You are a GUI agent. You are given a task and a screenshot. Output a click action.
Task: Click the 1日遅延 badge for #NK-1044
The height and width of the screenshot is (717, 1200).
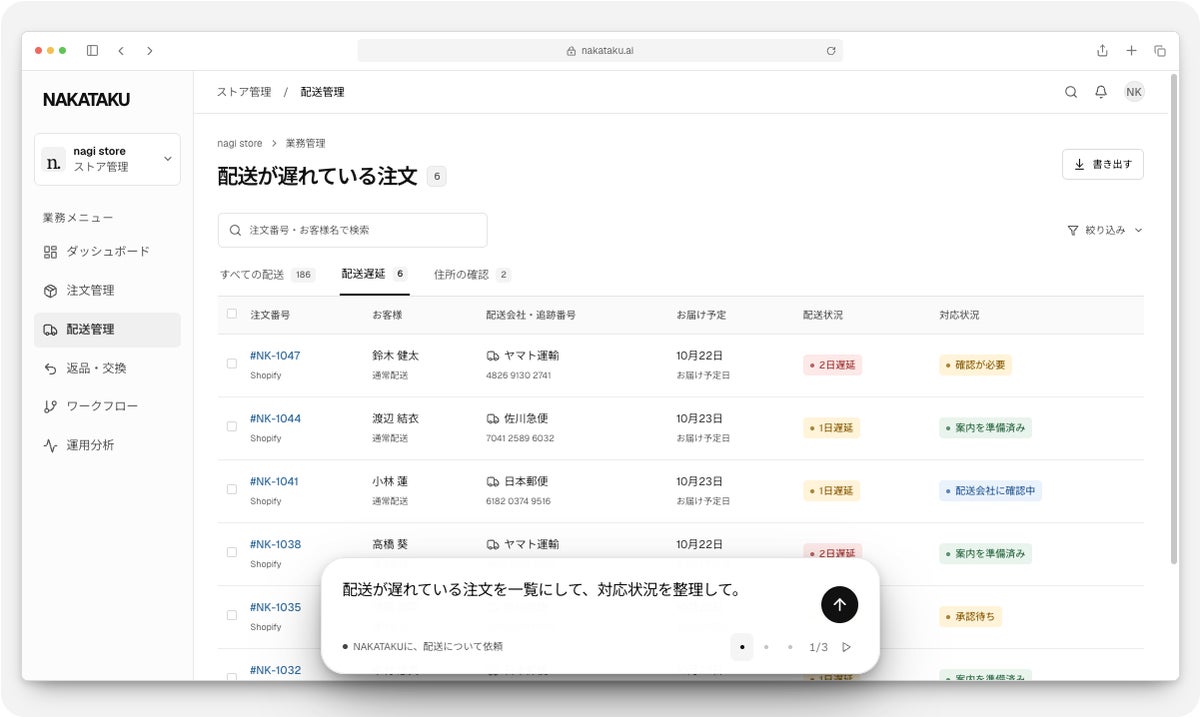coord(831,428)
